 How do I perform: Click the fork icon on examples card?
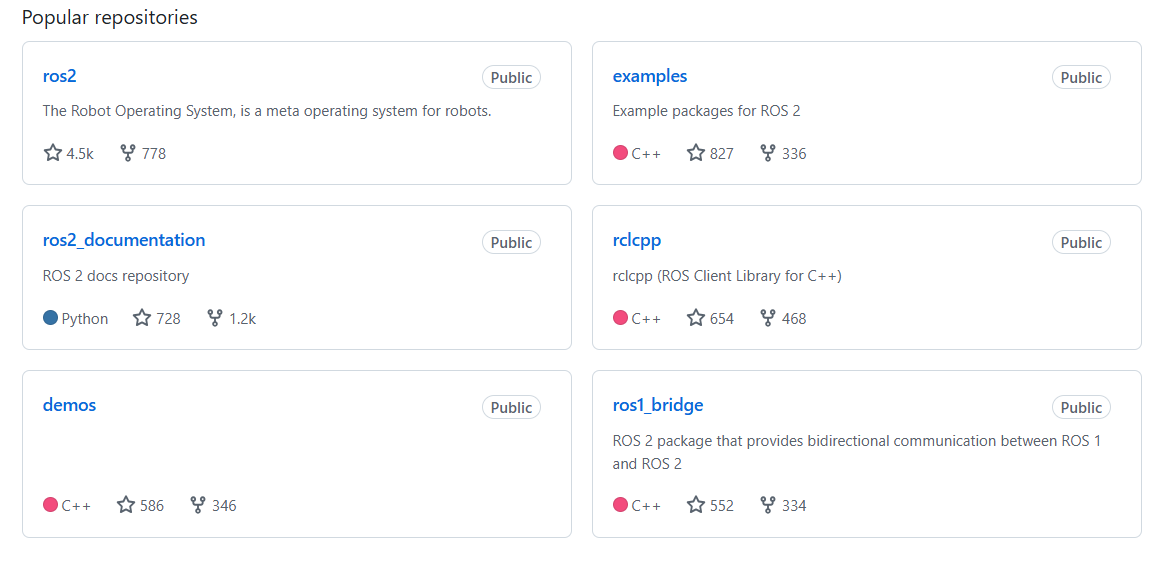[x=767, y=154]
